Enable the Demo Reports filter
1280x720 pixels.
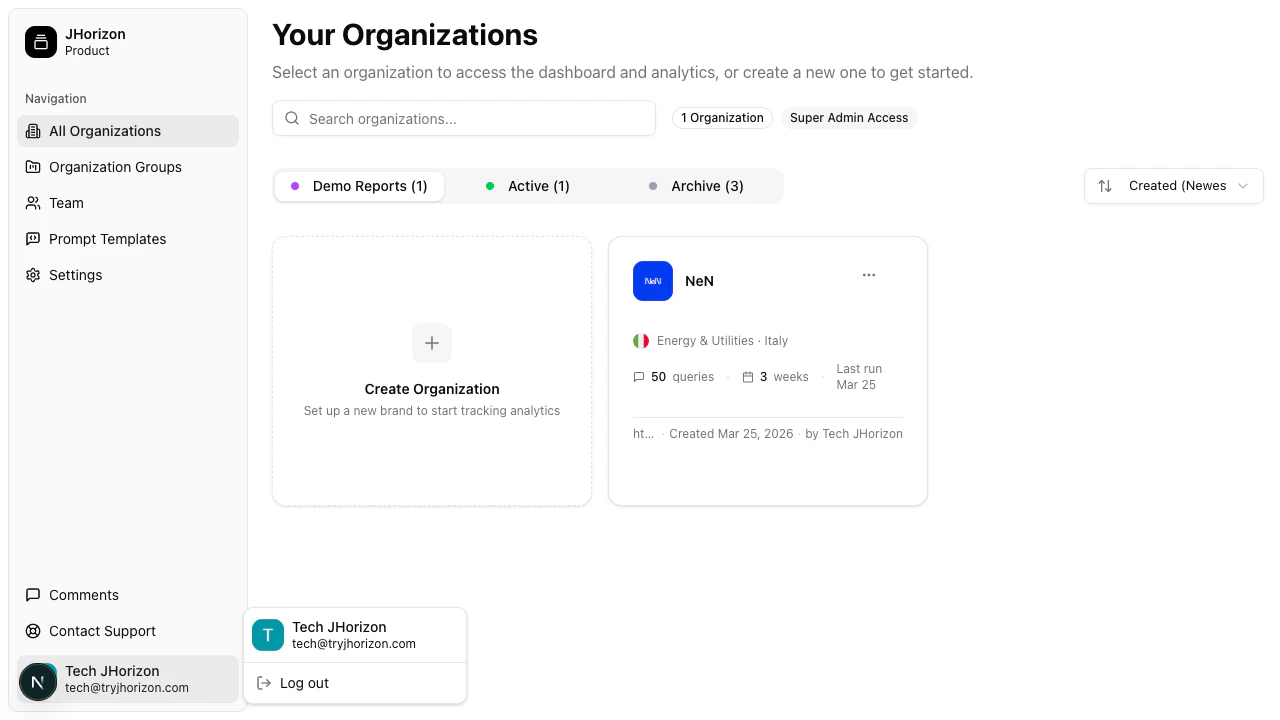359,186
